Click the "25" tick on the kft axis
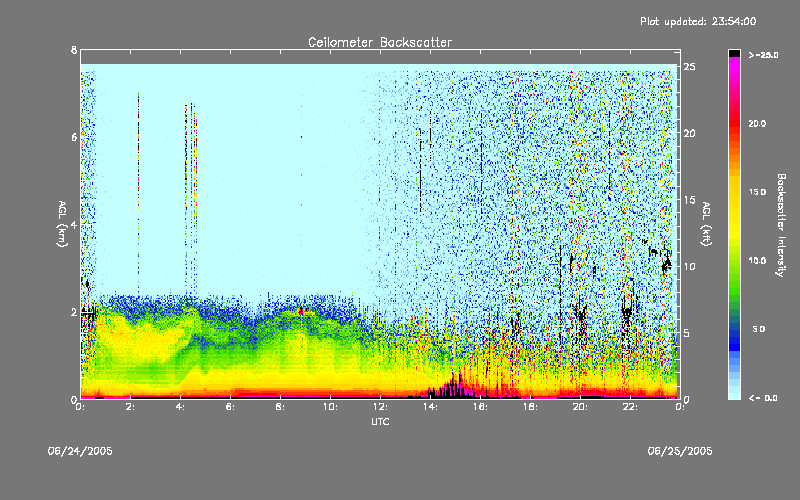The width and height of the screenshot is (800, 500). click(689, 67)
